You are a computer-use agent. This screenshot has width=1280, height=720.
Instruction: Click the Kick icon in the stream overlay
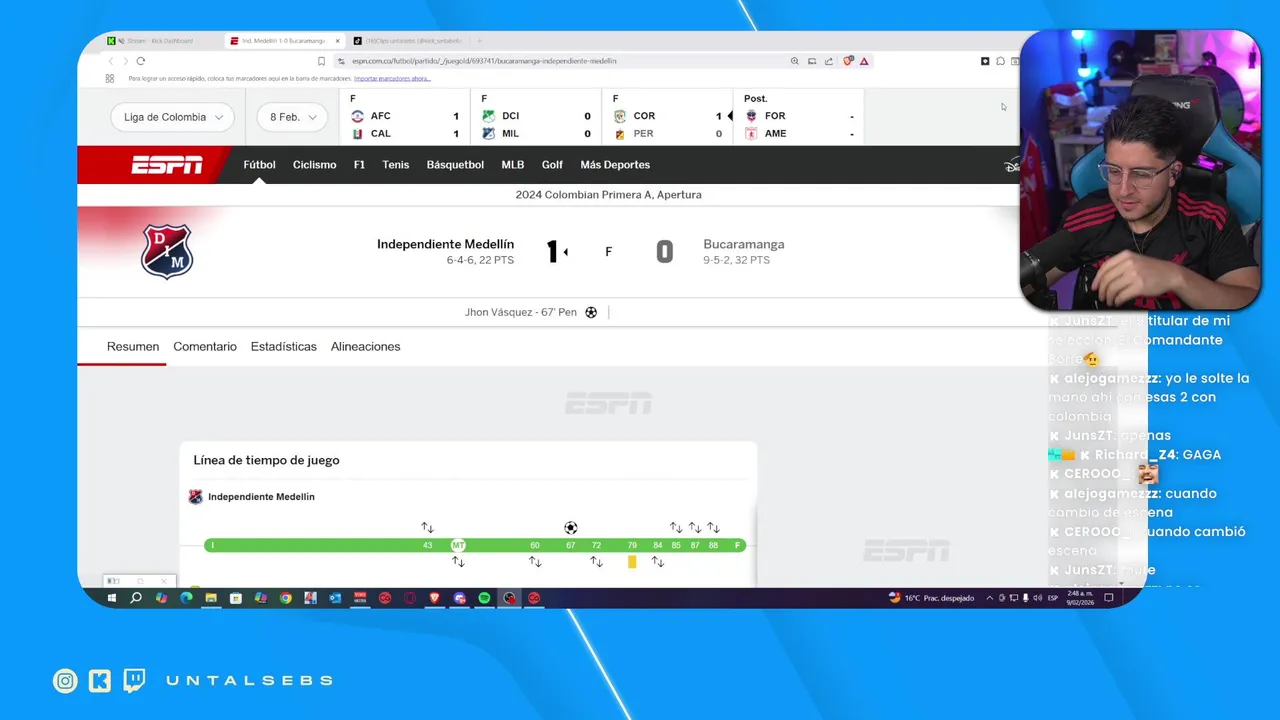100,681
